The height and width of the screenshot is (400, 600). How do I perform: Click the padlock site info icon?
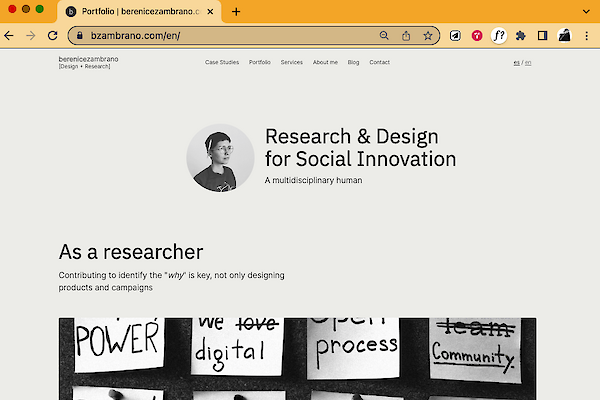(x=80, y=36)
